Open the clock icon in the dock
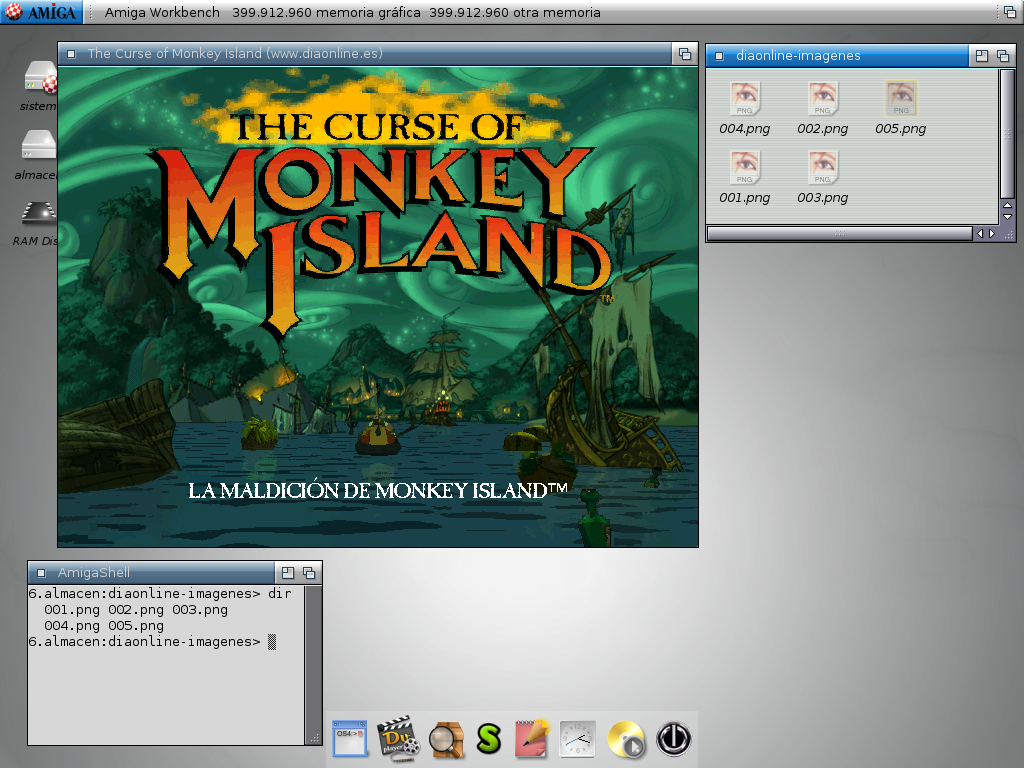 click(577, 739)
